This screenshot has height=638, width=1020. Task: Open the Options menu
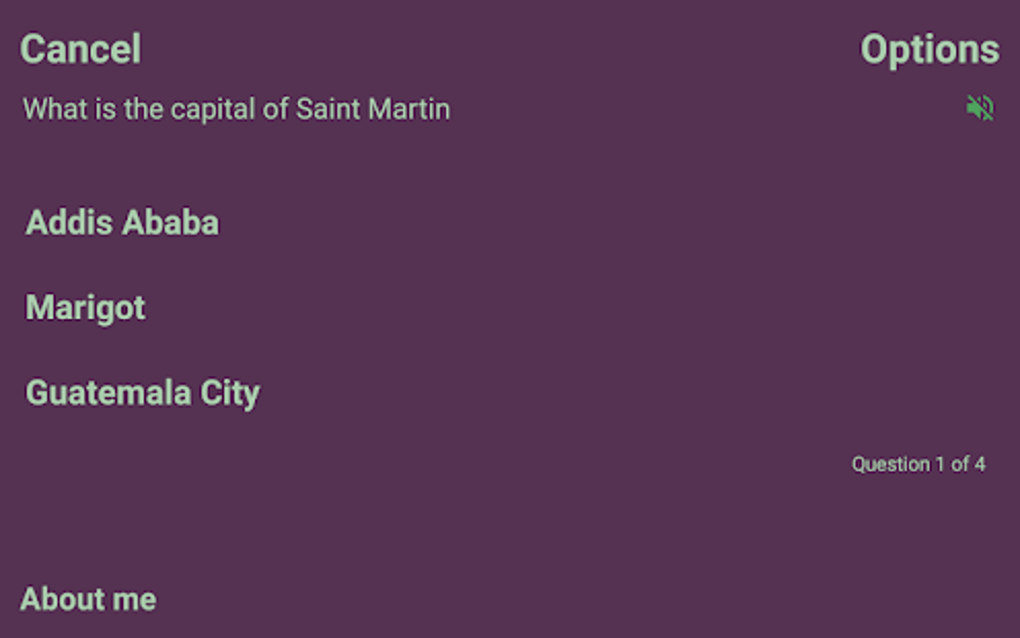[x=929, y=49]
